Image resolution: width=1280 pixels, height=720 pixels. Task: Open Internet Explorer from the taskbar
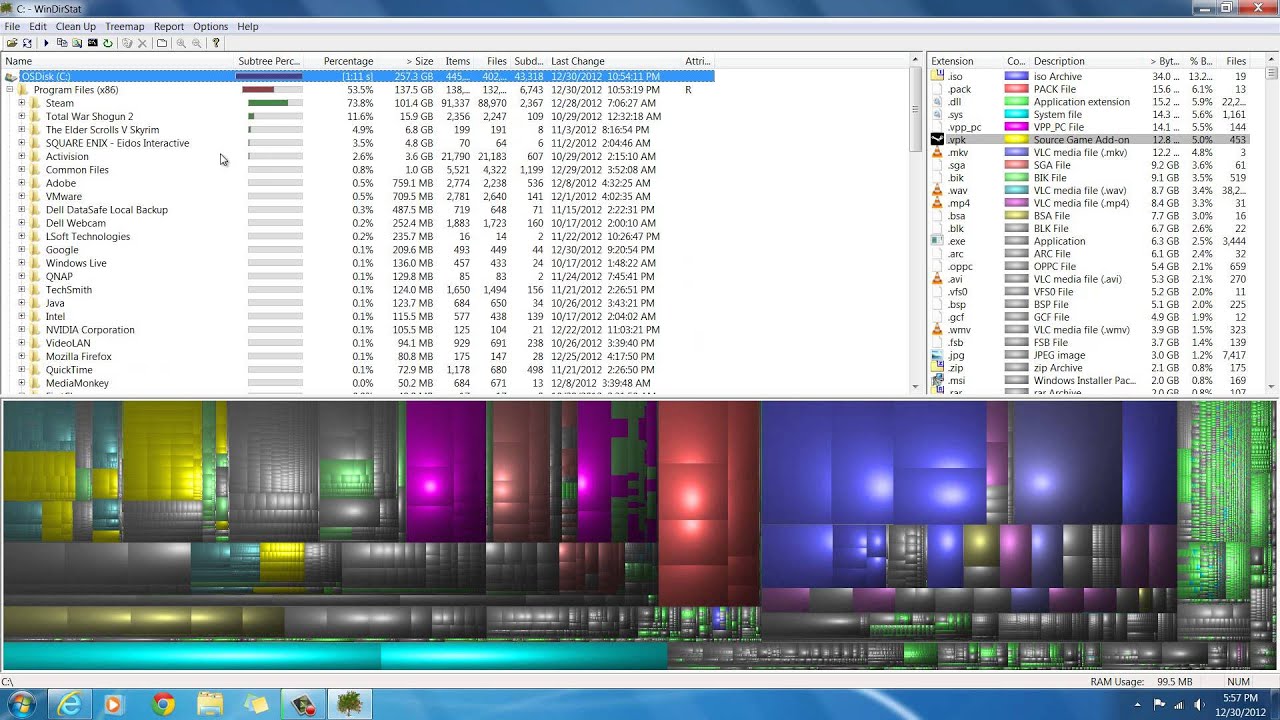[x=69, y=704]
